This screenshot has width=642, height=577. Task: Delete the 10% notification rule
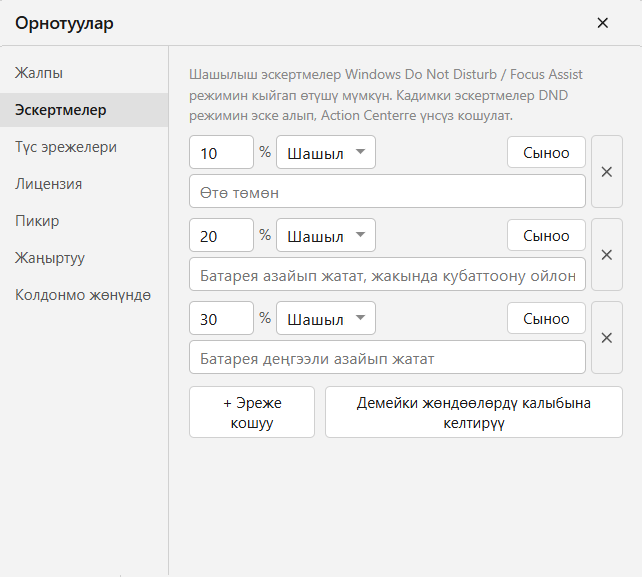tap(607, 172)
